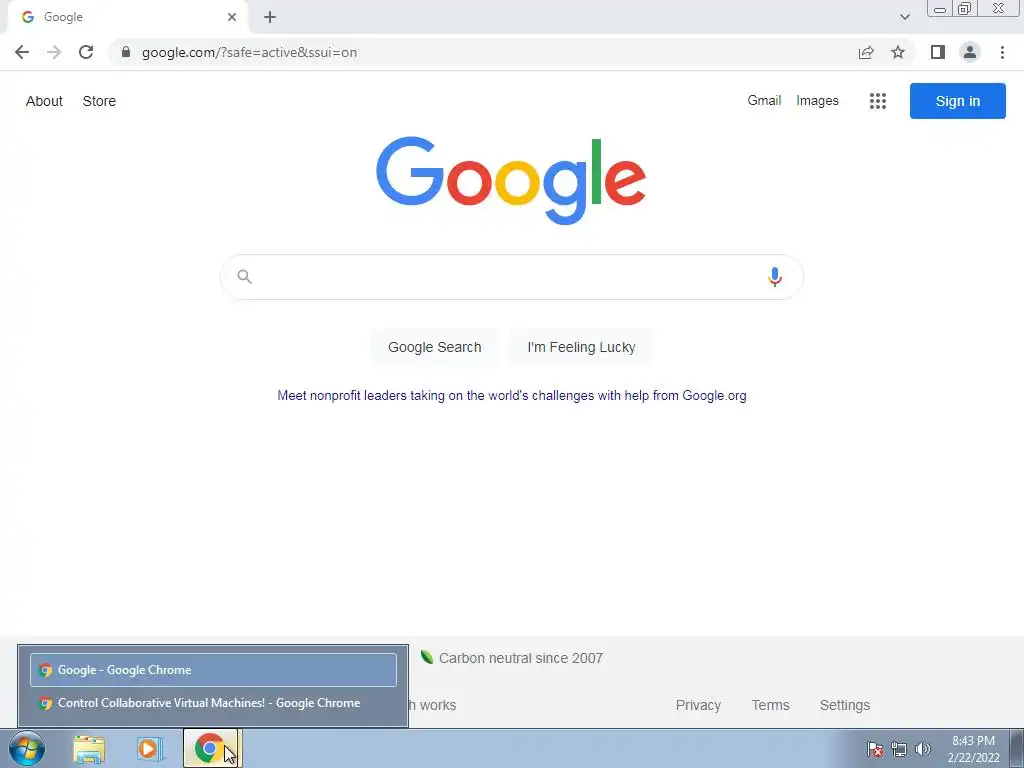The height and width of the screenshot is (768, 1024).
Task: Click the forward navigation arrow
Action: 54,52
